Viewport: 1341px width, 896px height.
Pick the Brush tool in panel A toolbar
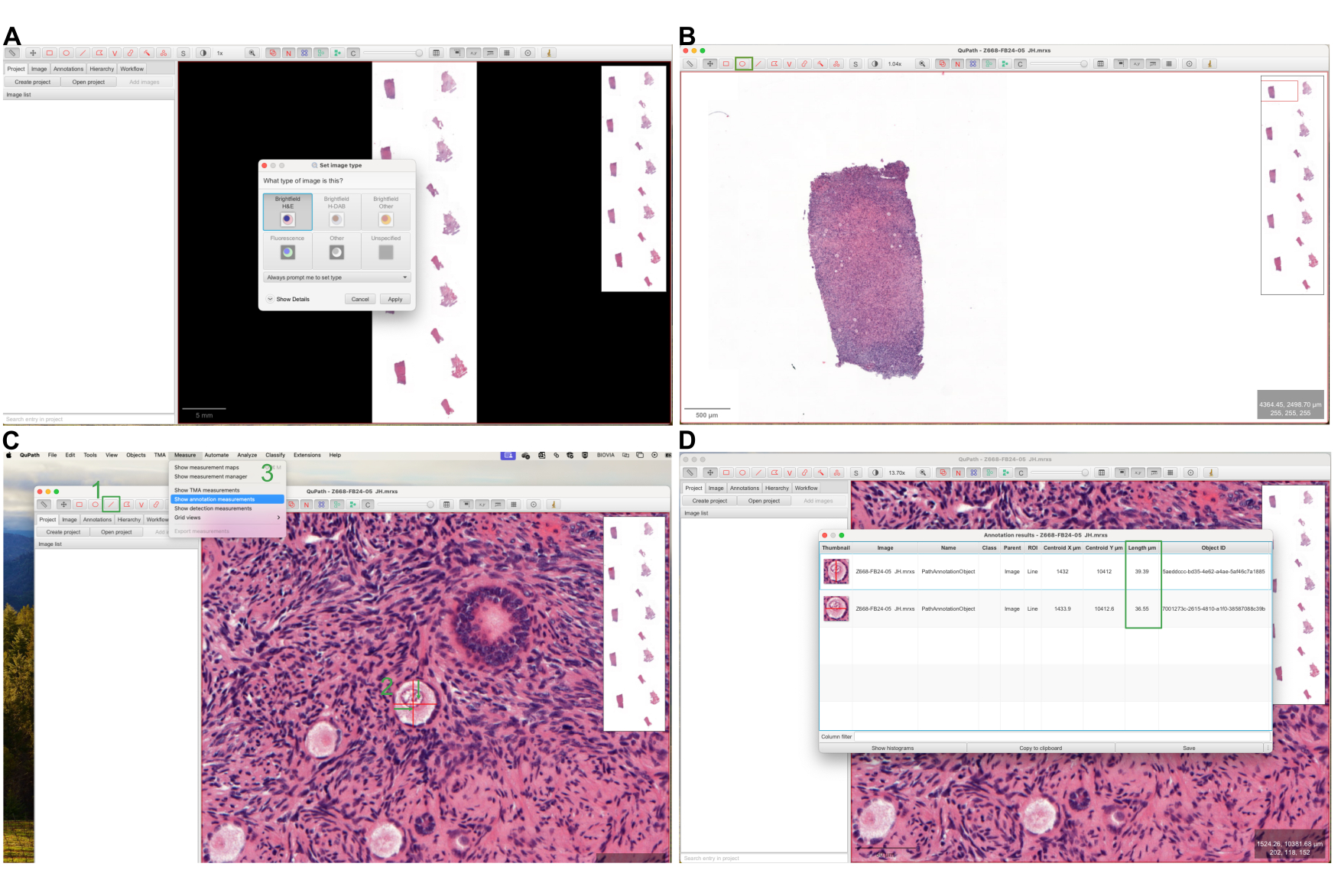point(131,53)
